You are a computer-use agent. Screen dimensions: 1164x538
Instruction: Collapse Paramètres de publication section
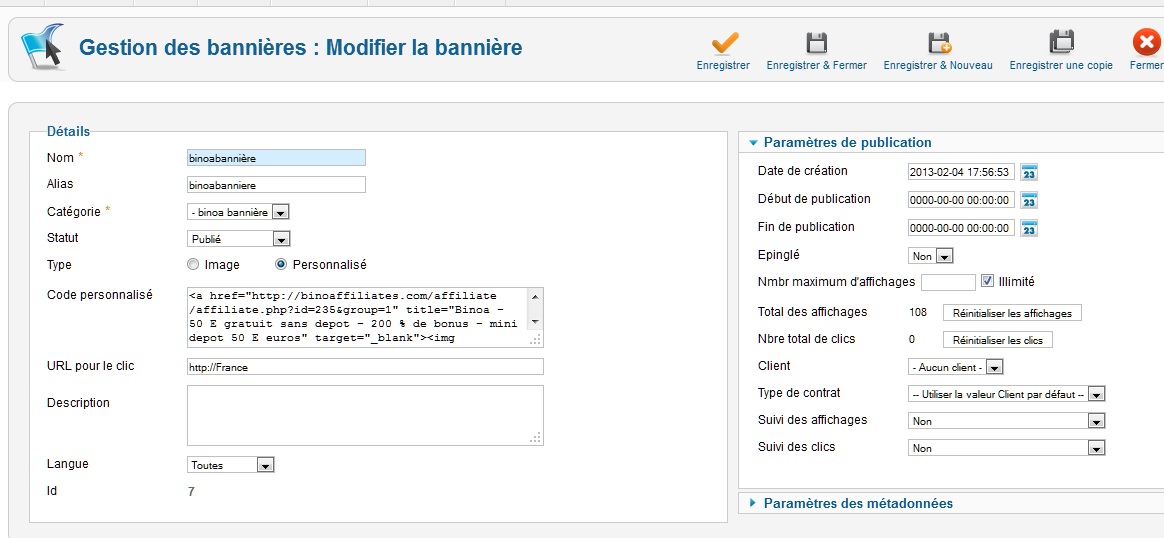(x=846, y=142)
